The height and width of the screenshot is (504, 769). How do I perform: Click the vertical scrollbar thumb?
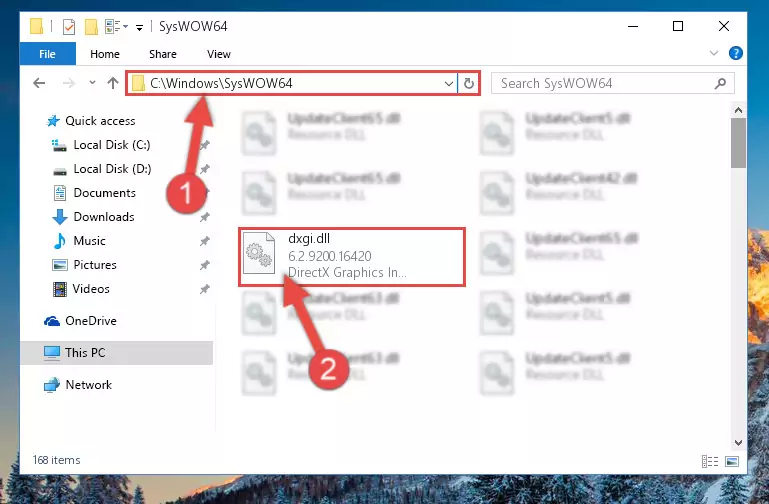coord(738,143)
